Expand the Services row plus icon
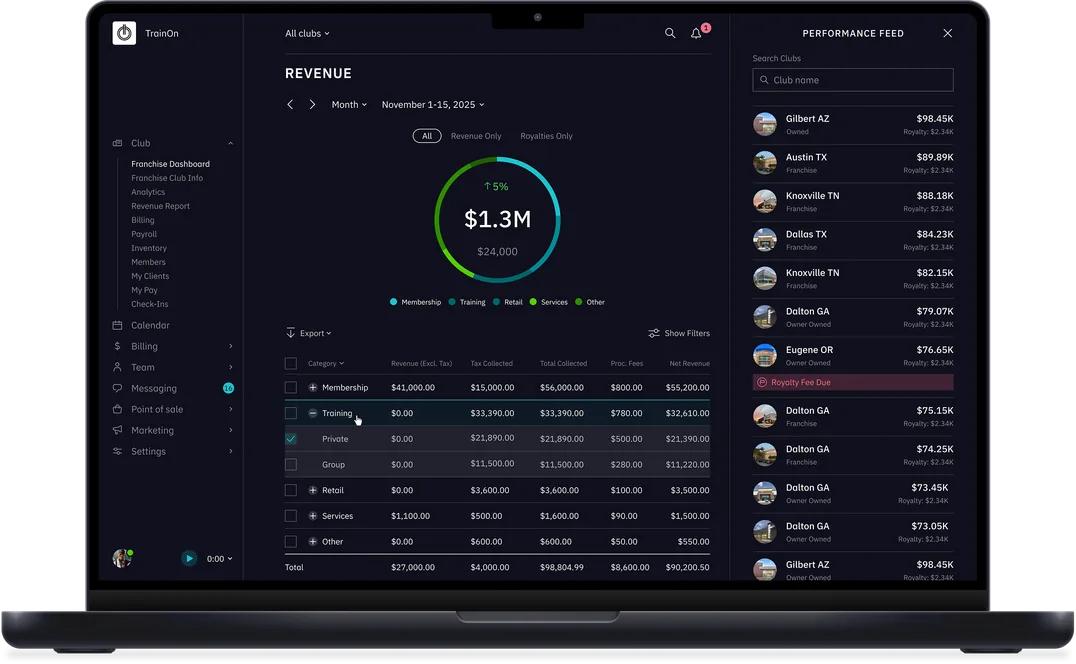This screenshot has height=664, width=1076. (x=313, y=516)
